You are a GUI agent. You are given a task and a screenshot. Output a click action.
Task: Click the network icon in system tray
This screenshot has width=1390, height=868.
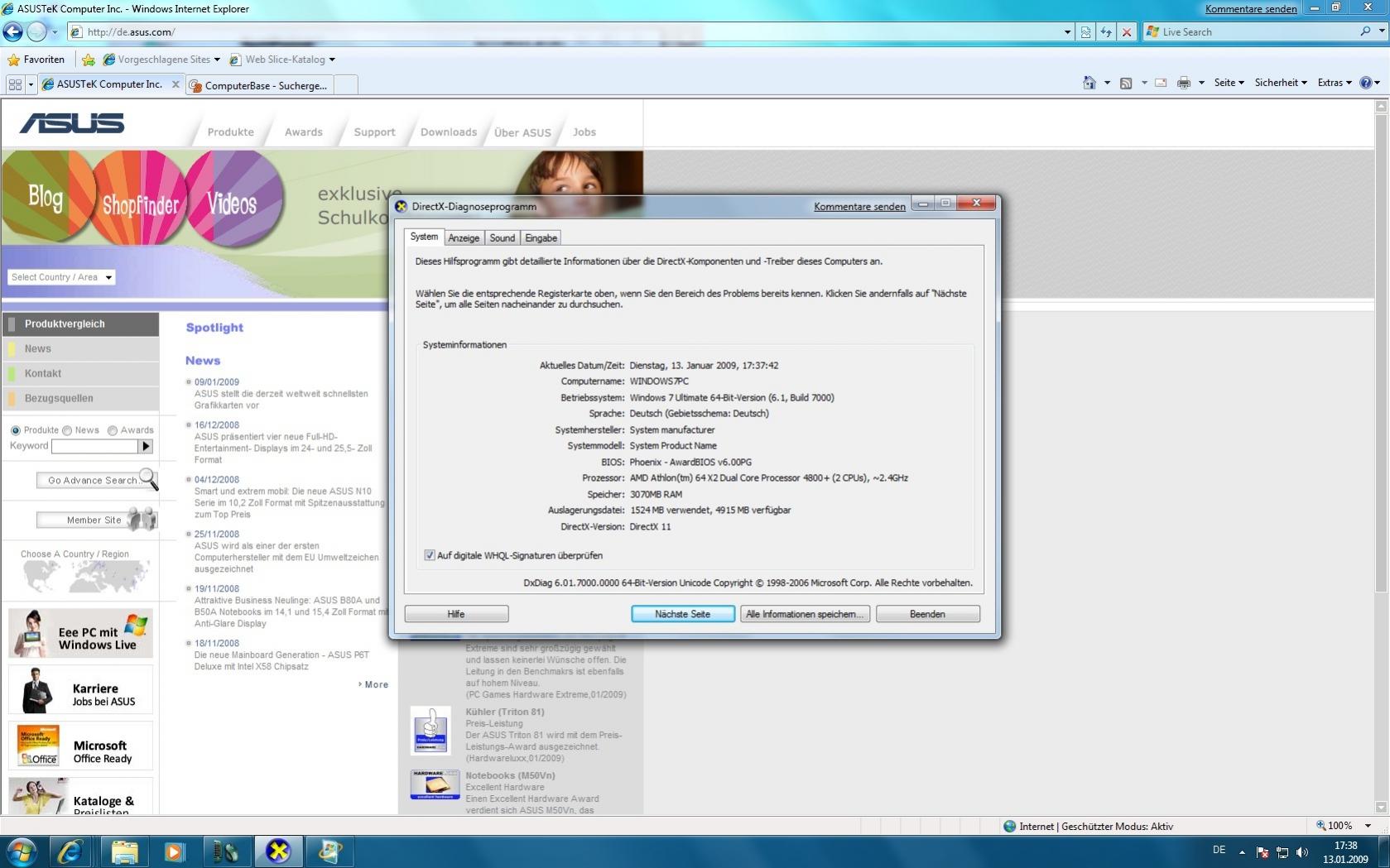pos(1282,852)
